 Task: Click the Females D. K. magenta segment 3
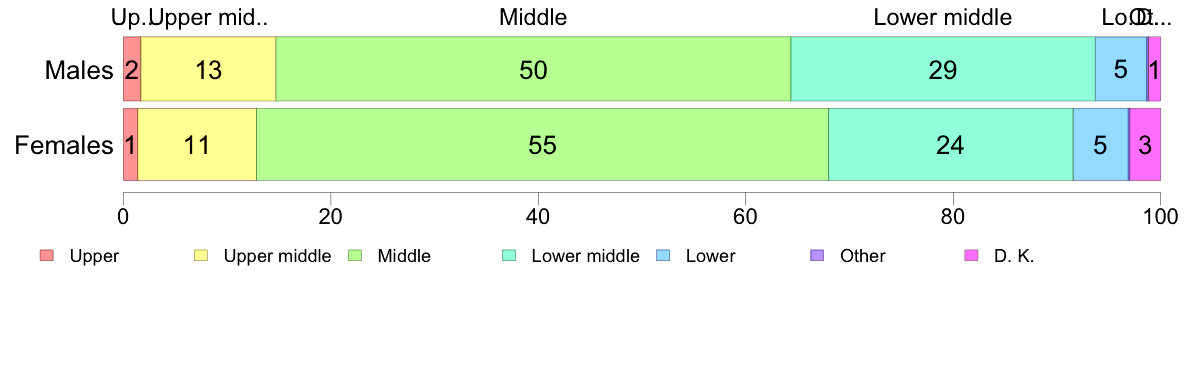1145,145
